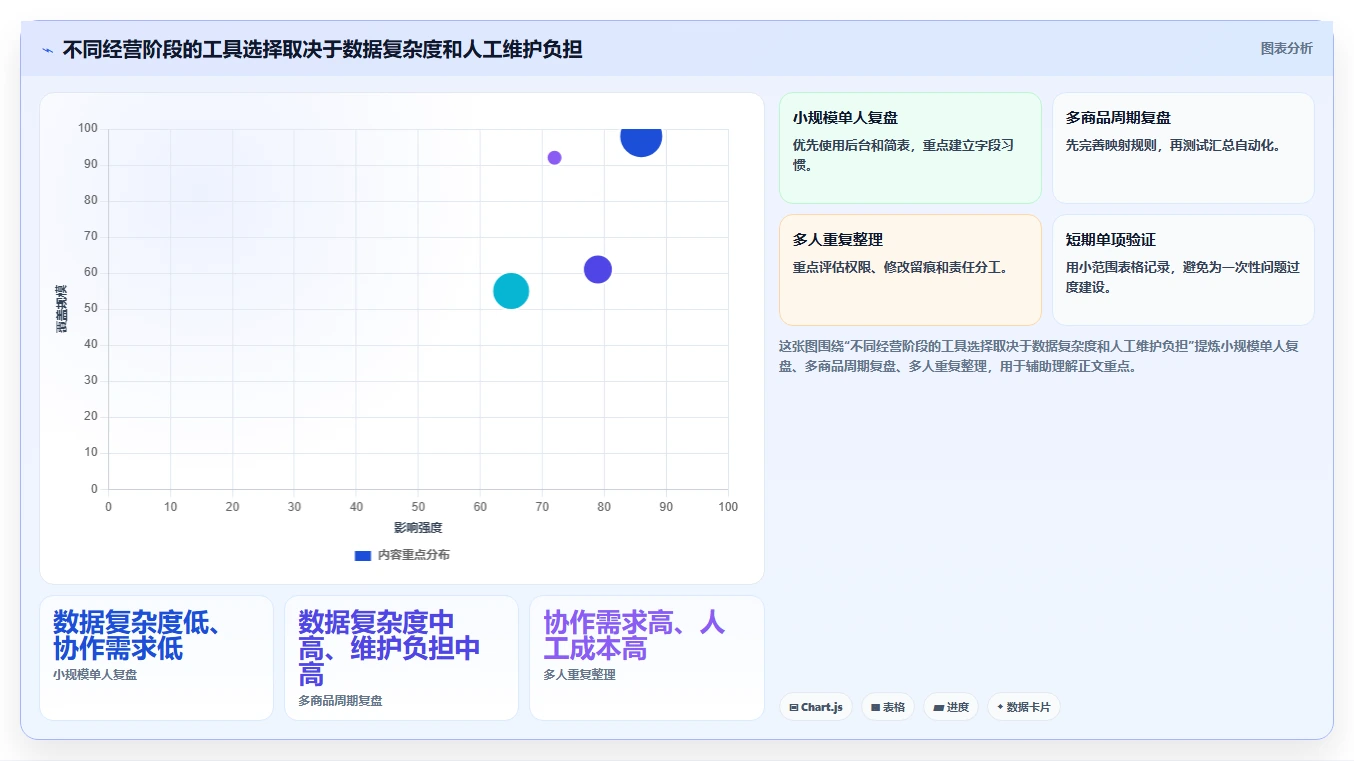Screen dimensions: 1354x761
Task: Open the 多人重复整理 info card
Action: (910, 270)
